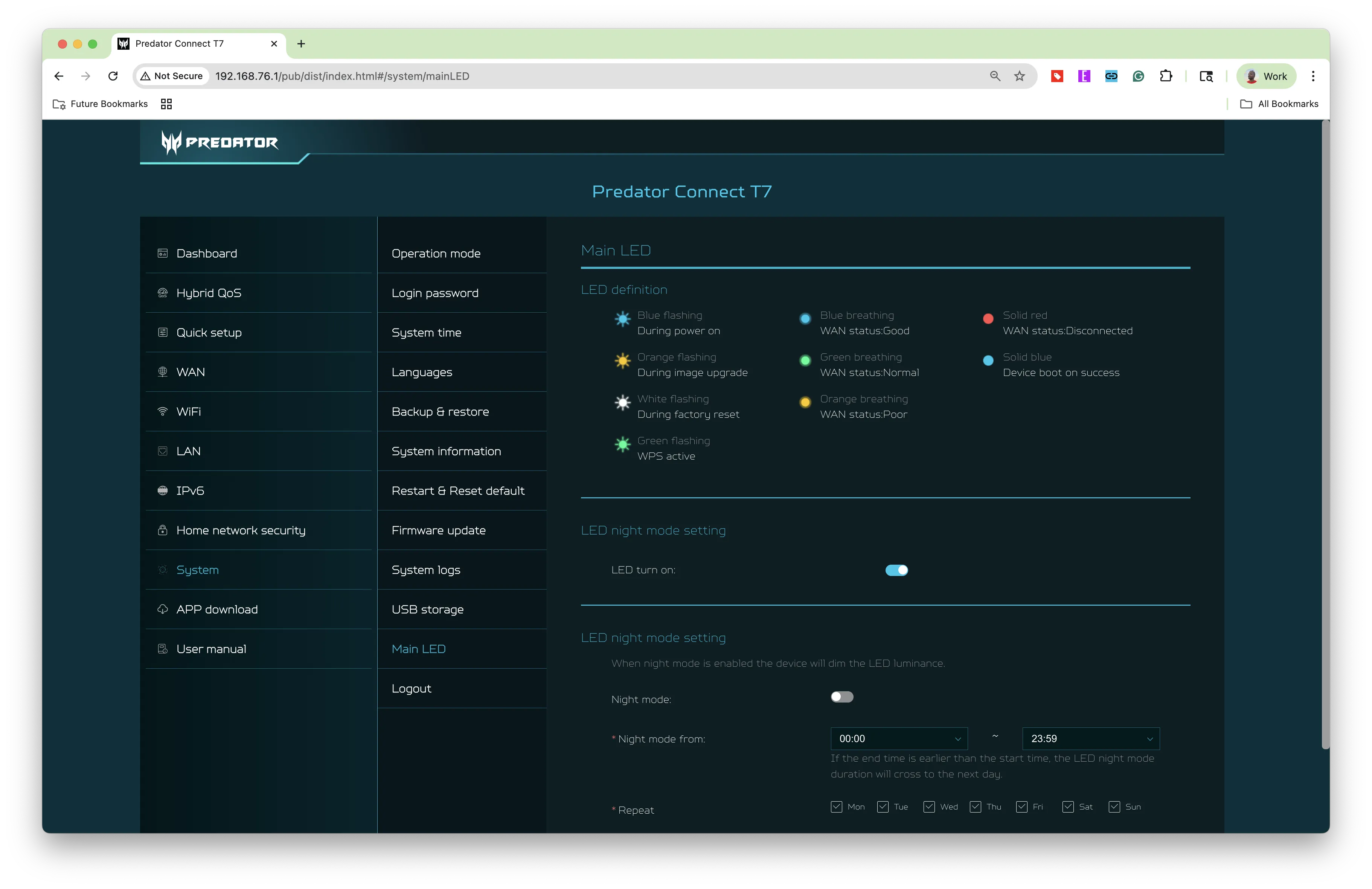Open the Languages submenu item
This screenshot has width=1372, height=889.
tap(462, 372)
